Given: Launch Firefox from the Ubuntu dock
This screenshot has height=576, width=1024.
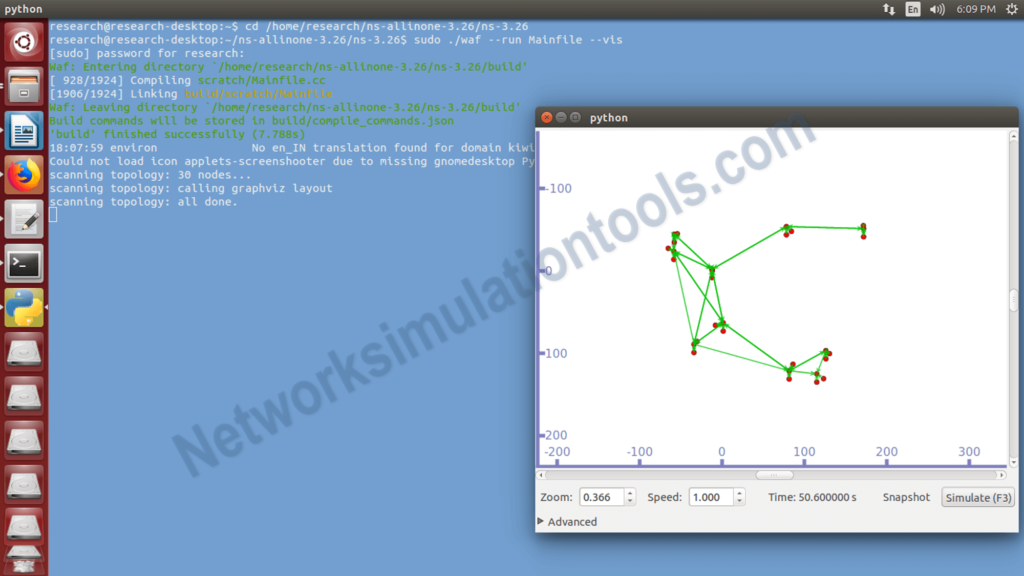Looking at the screenshot, I should click(x=23, y=174).
